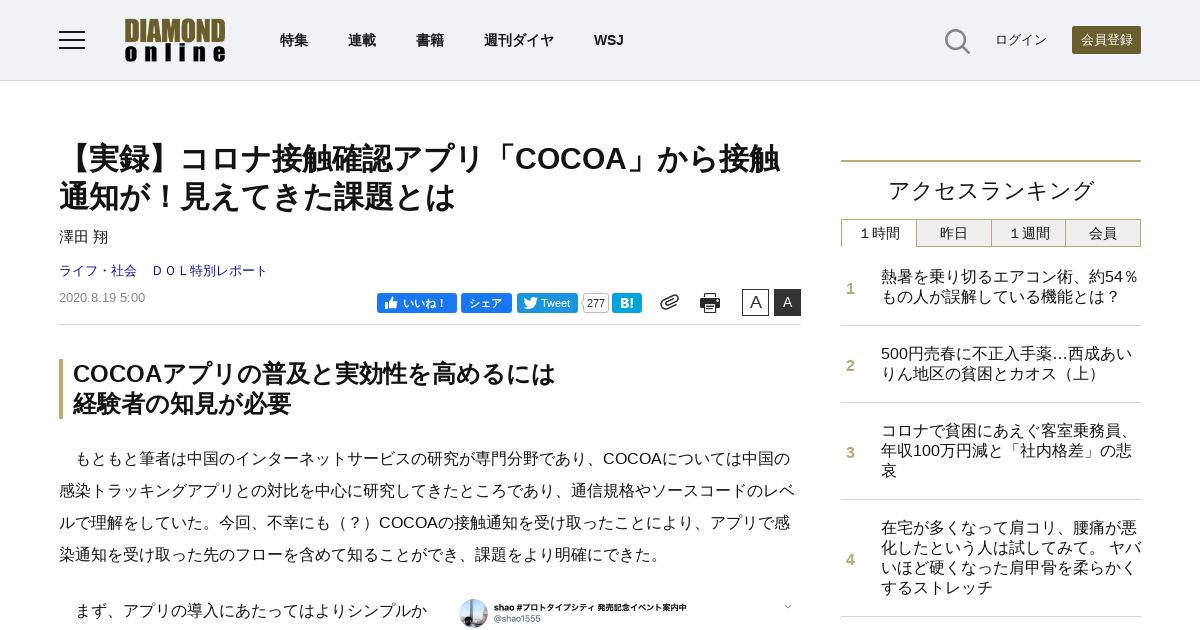The width and height of the screenshot is (1200, 630).
Task: Open the search magnifier icon
Action: [x=957, y=41]
